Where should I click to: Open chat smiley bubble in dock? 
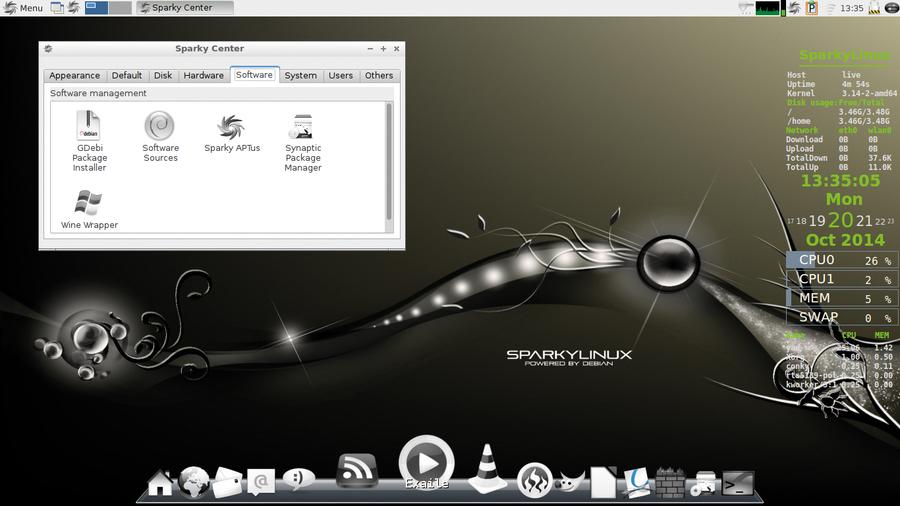click(x=298, y=478)
